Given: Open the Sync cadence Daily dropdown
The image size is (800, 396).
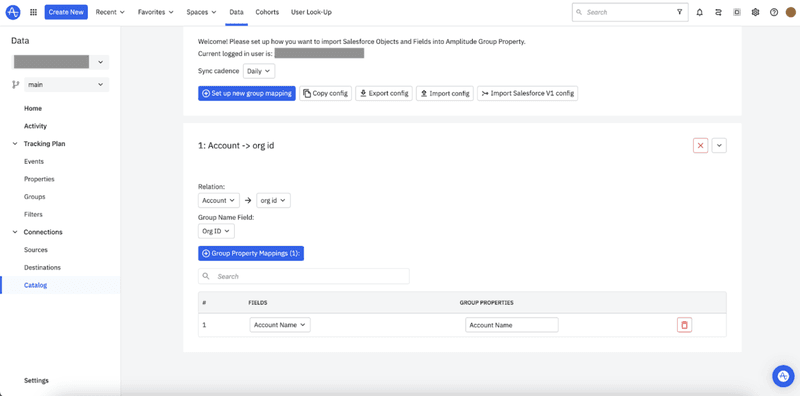Looking at the screenshot, I should coord(259,71).
